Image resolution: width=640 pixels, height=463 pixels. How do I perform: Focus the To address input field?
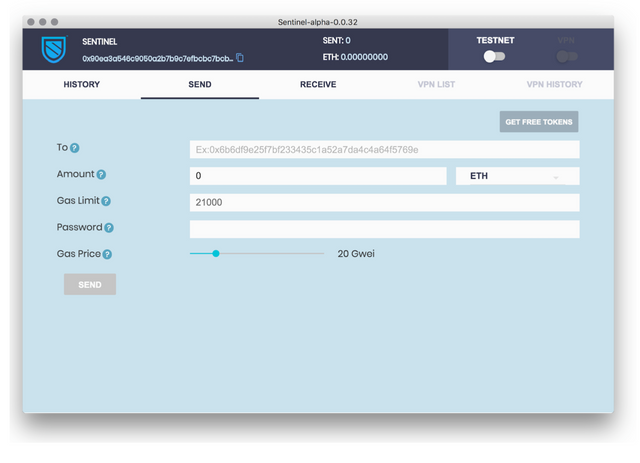click(x=384, y=149)
